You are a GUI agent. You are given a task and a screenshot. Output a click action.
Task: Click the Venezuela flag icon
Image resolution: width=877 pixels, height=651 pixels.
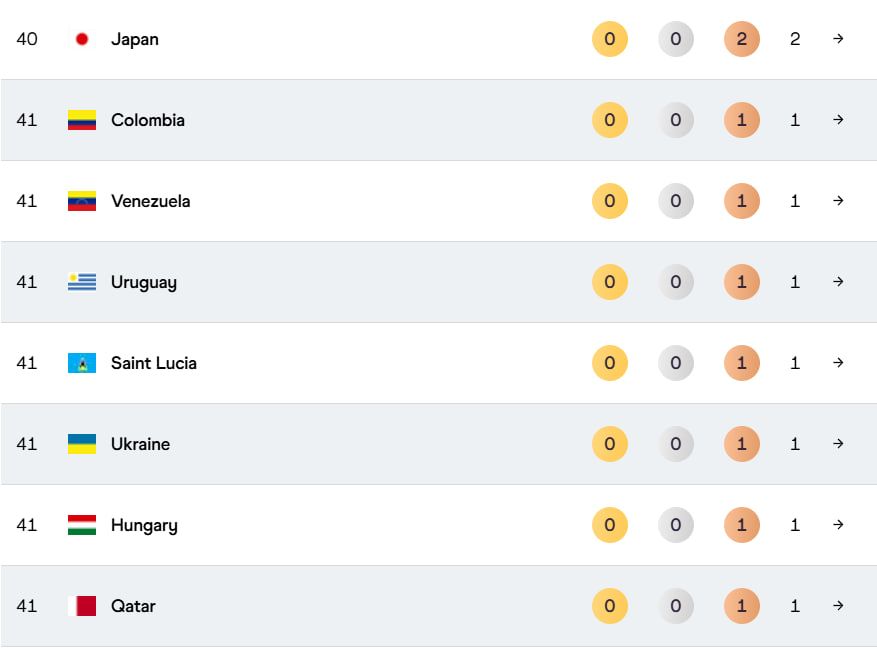pos(82,201)
